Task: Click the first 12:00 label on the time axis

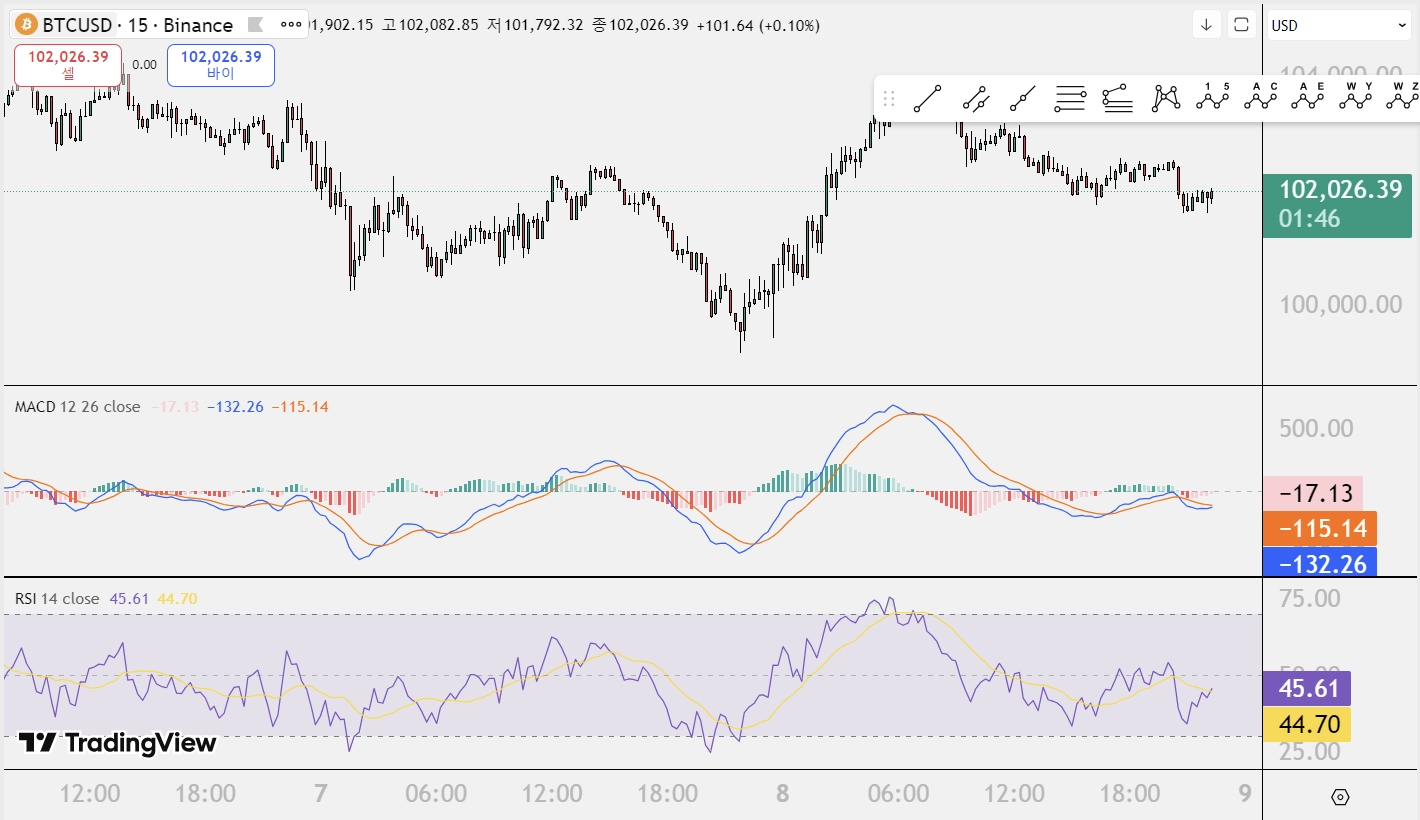Action: [90, 794]
